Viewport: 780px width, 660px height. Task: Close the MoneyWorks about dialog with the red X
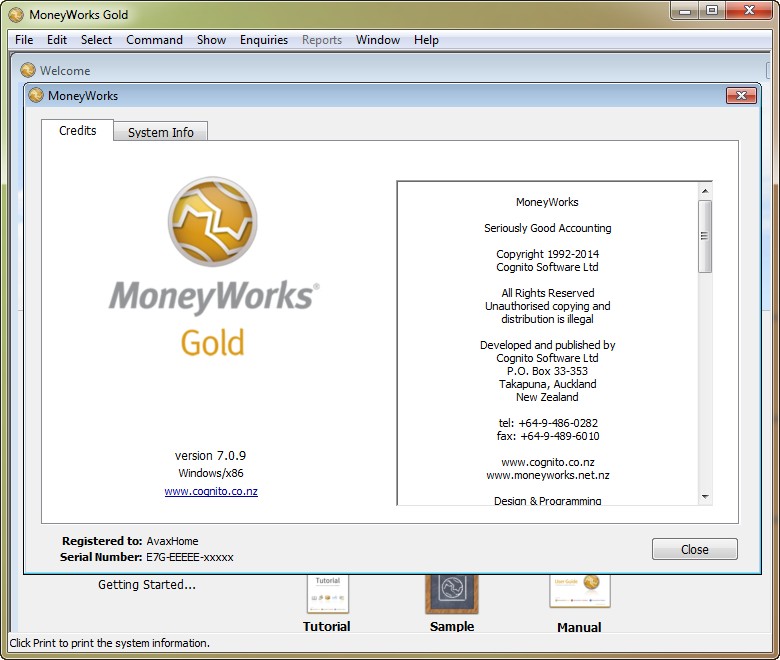pos(741,95)
